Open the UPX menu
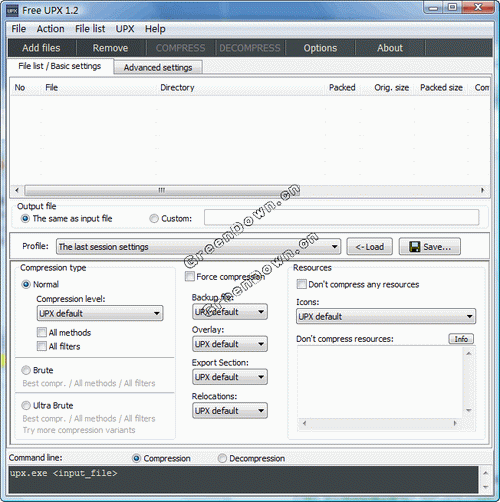 click(x=125, y=29)
